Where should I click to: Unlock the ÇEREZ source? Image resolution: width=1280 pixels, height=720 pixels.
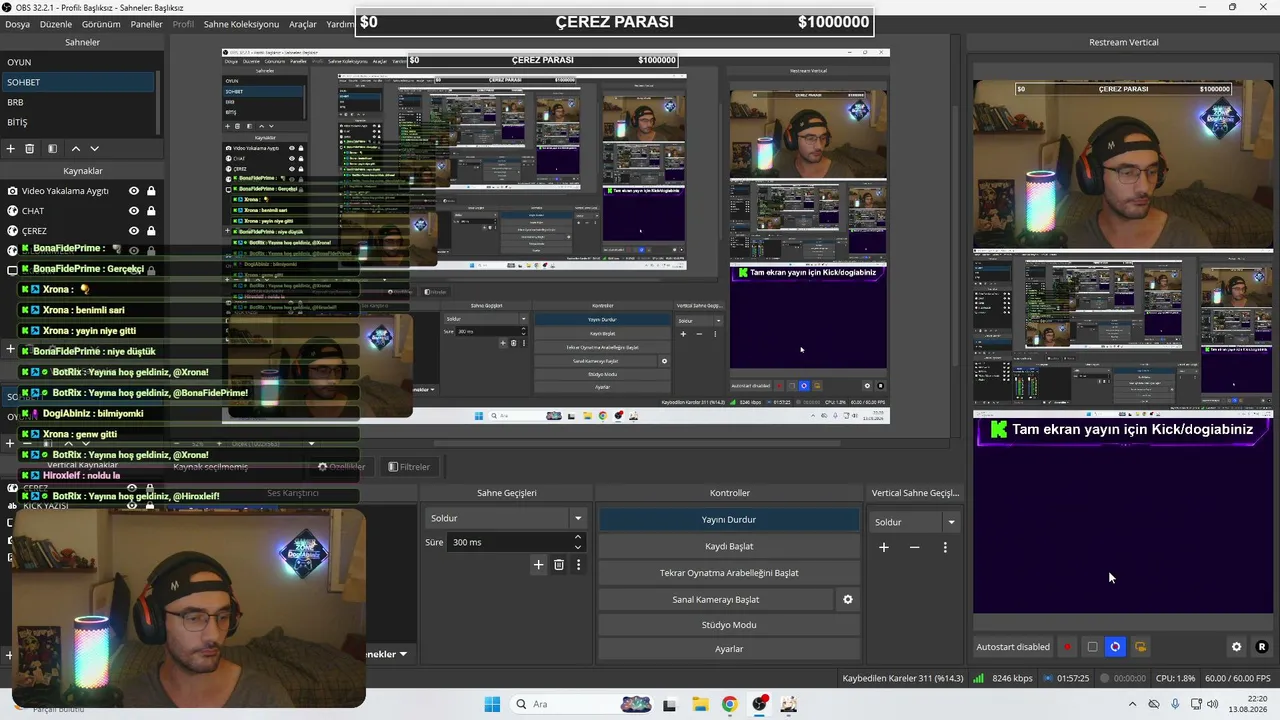point(151,231)
